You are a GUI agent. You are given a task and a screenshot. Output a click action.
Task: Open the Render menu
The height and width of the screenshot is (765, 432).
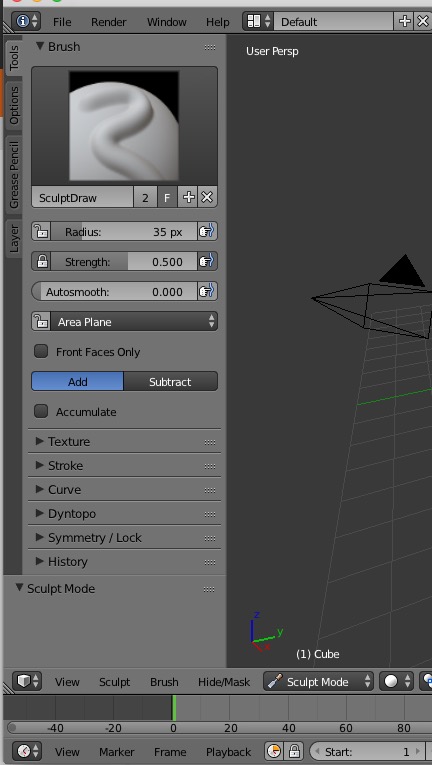click(108, 22)
